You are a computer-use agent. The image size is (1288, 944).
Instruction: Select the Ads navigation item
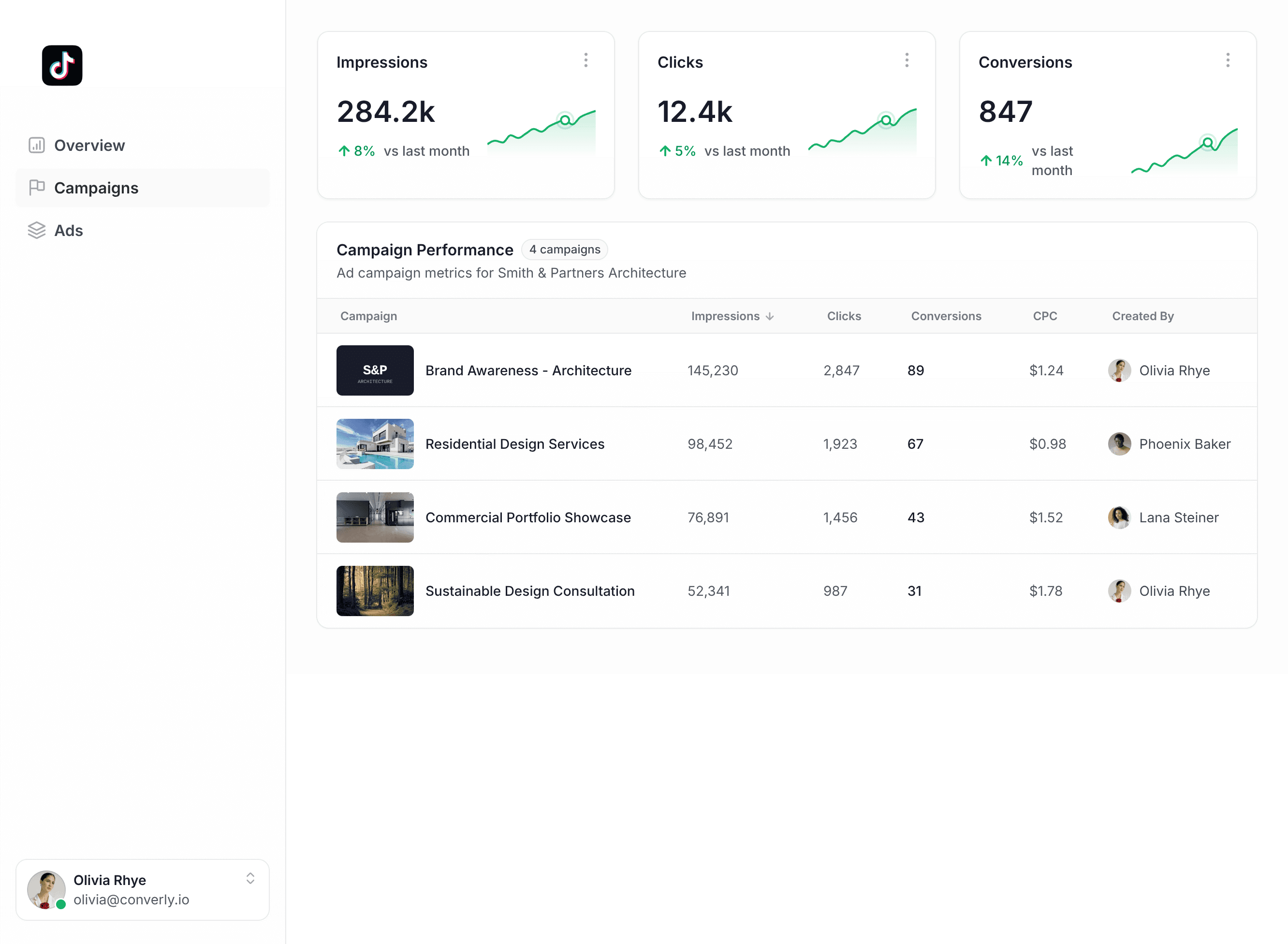tap(68, 230)
